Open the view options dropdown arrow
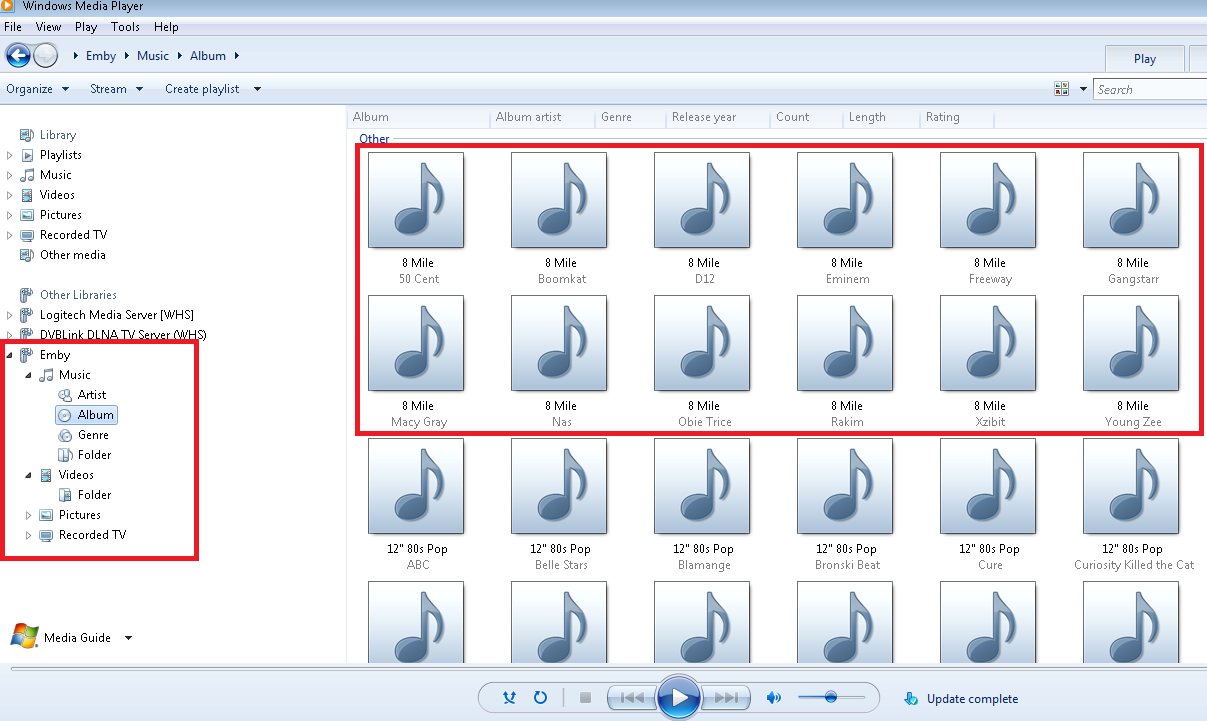 click(1083, 89)
